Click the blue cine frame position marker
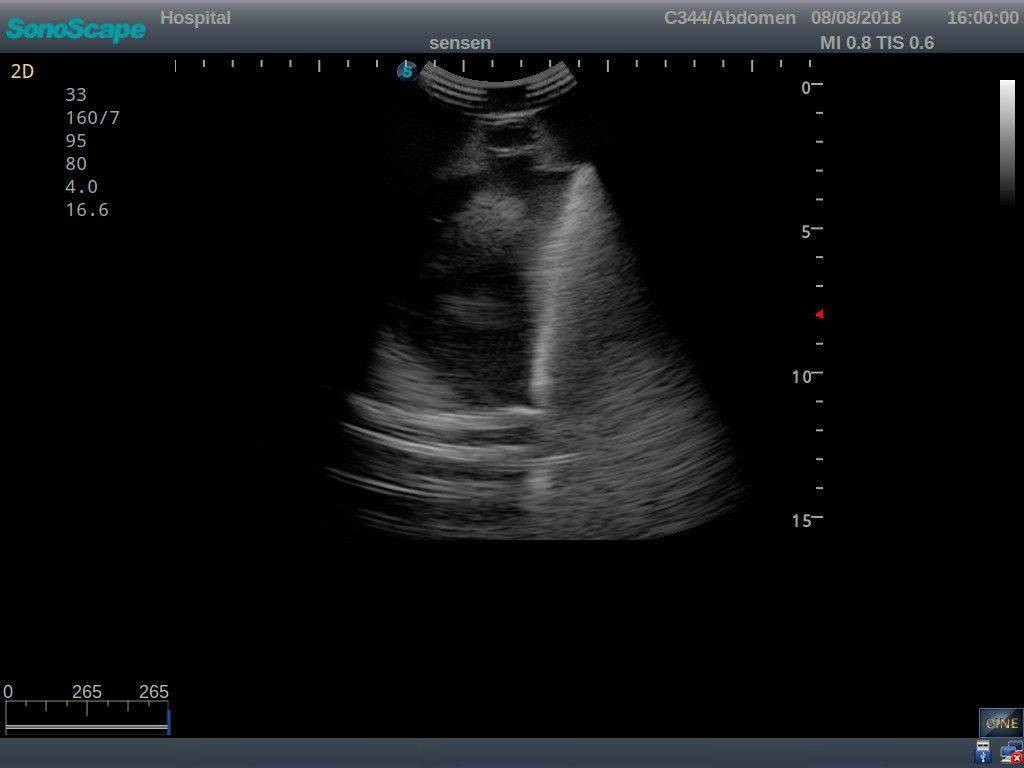Image resolution: width=1024 pixels, height=768 pixels. [168, 721]
